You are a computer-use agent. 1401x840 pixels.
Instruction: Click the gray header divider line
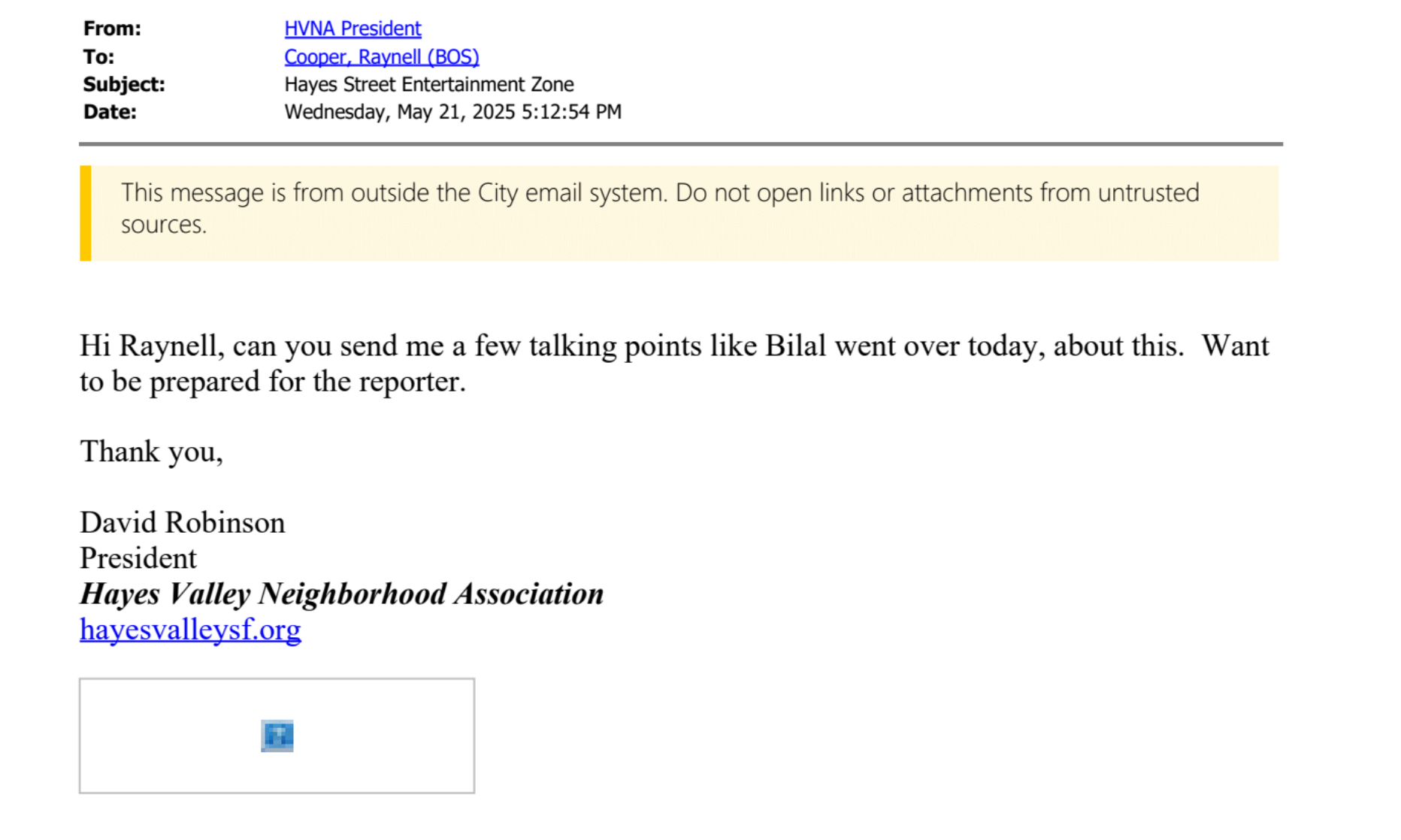(x=681, y=144)
